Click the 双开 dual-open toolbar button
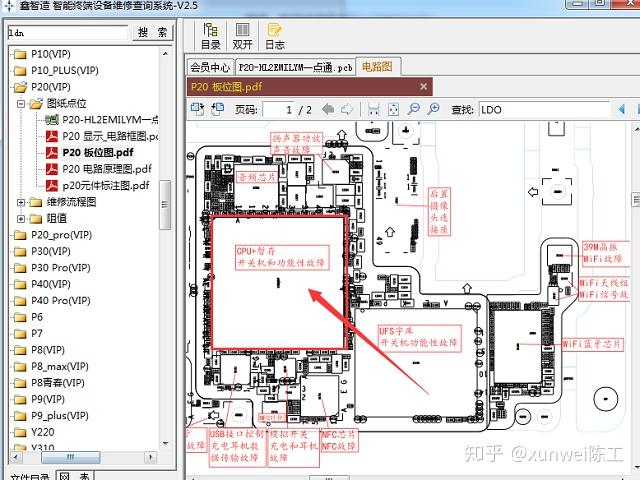The height and width of the screenshot is (480, 640). point(242,36)
